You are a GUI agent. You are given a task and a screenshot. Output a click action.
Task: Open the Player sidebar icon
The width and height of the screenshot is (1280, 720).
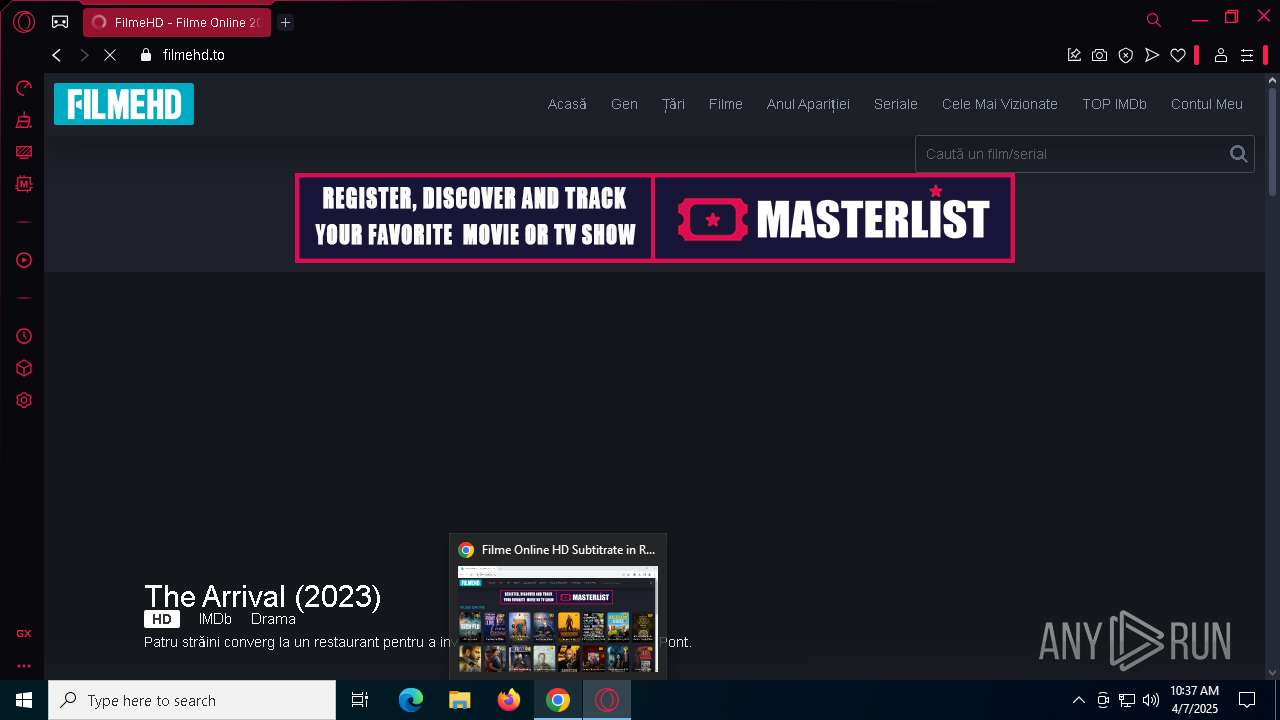[24, 260]
